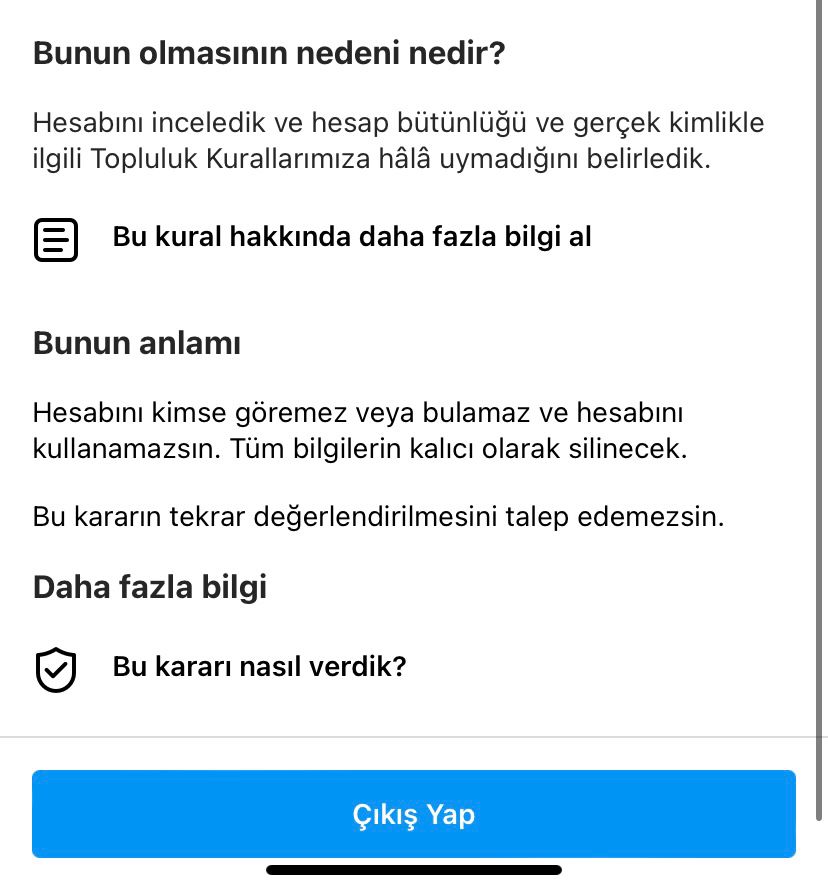
Task: Tap the shield checkmark icon
Action: pos(56,669)
